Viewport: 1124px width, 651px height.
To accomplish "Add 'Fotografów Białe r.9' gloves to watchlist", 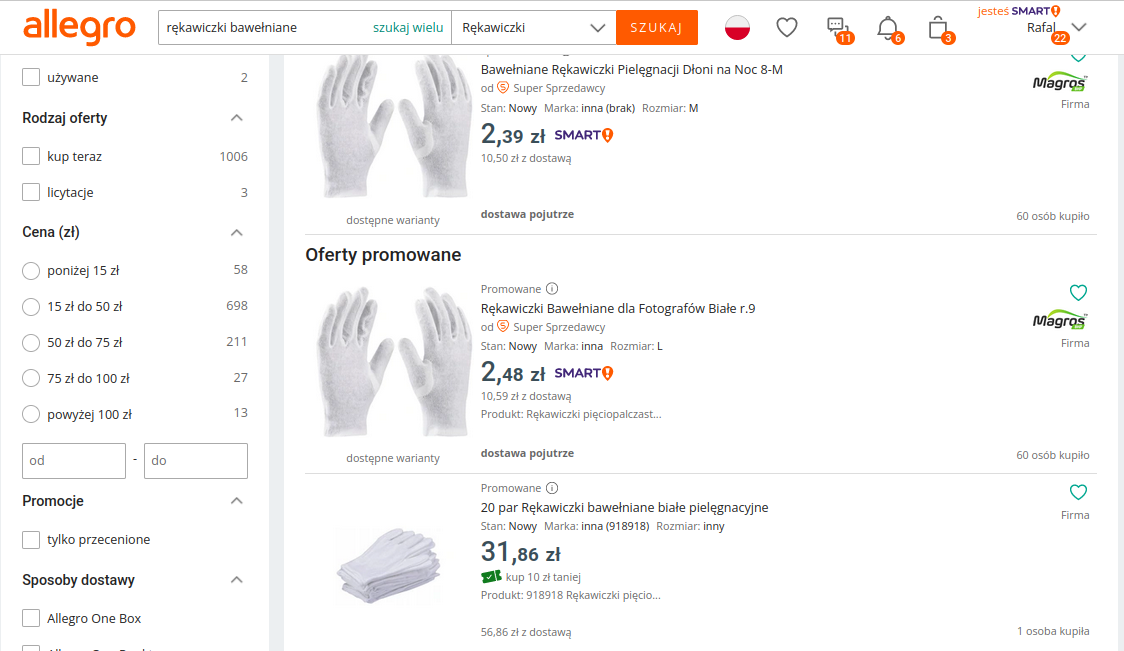I will [x=1078, y=293].
